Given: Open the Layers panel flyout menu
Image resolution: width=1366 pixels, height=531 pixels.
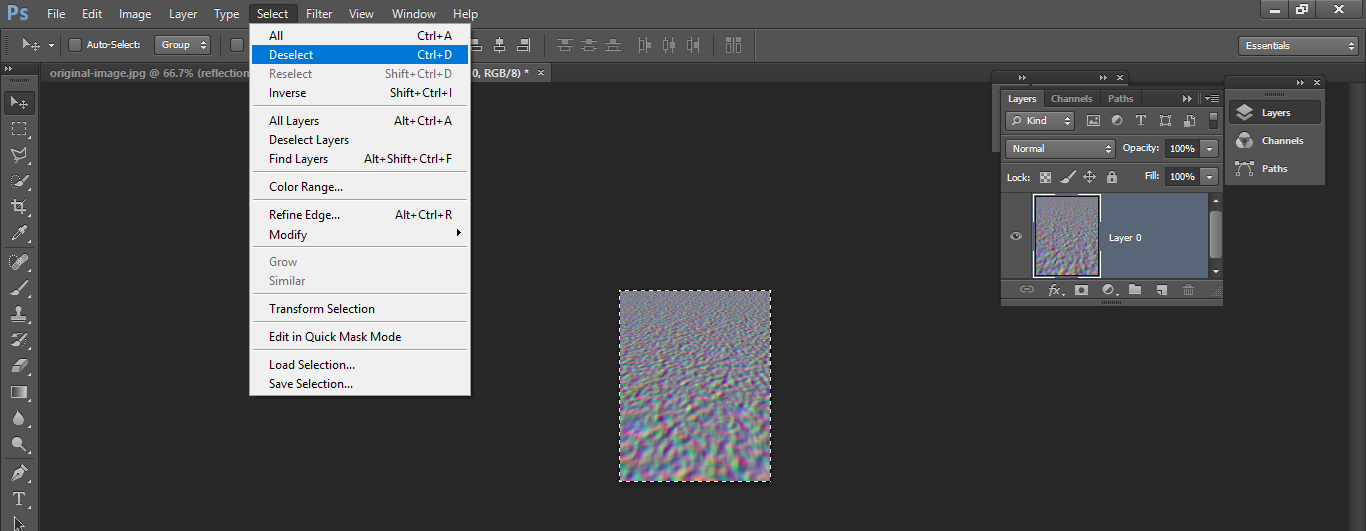Looking at the screenshot, I should (1211, 99).
